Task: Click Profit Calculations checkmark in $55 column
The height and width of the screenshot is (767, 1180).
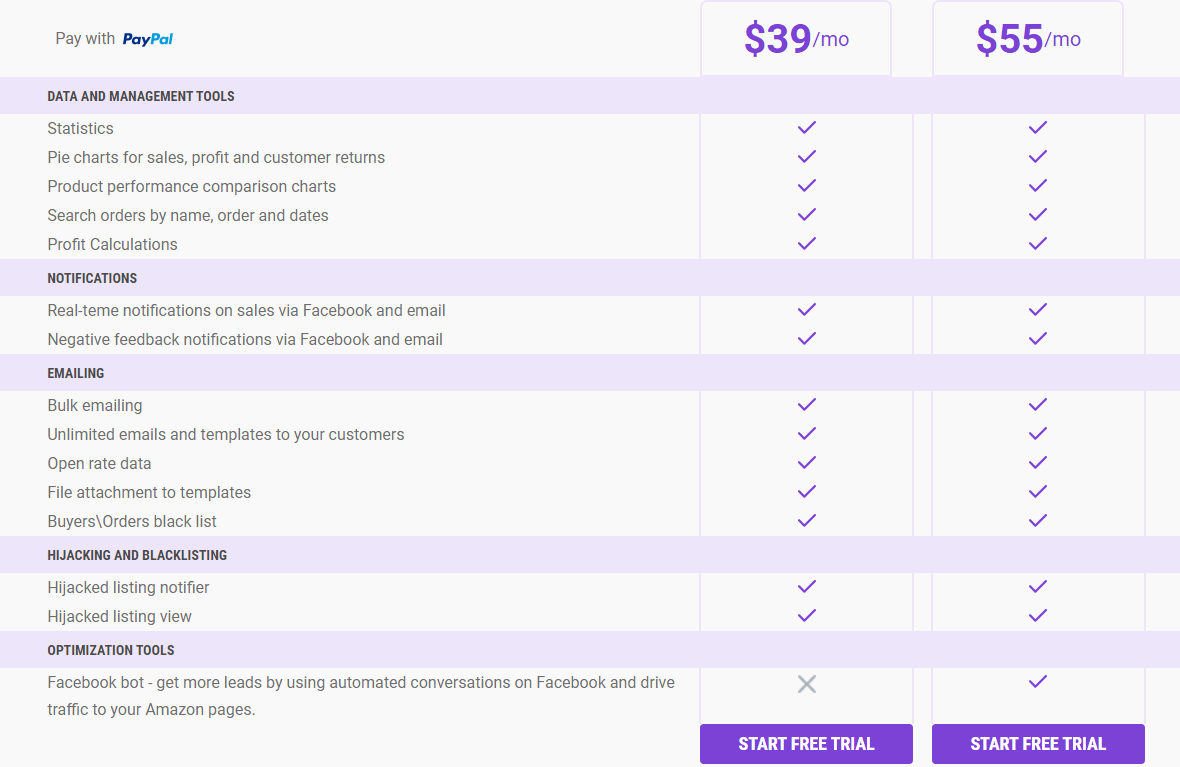Action: click(1038, 243)
